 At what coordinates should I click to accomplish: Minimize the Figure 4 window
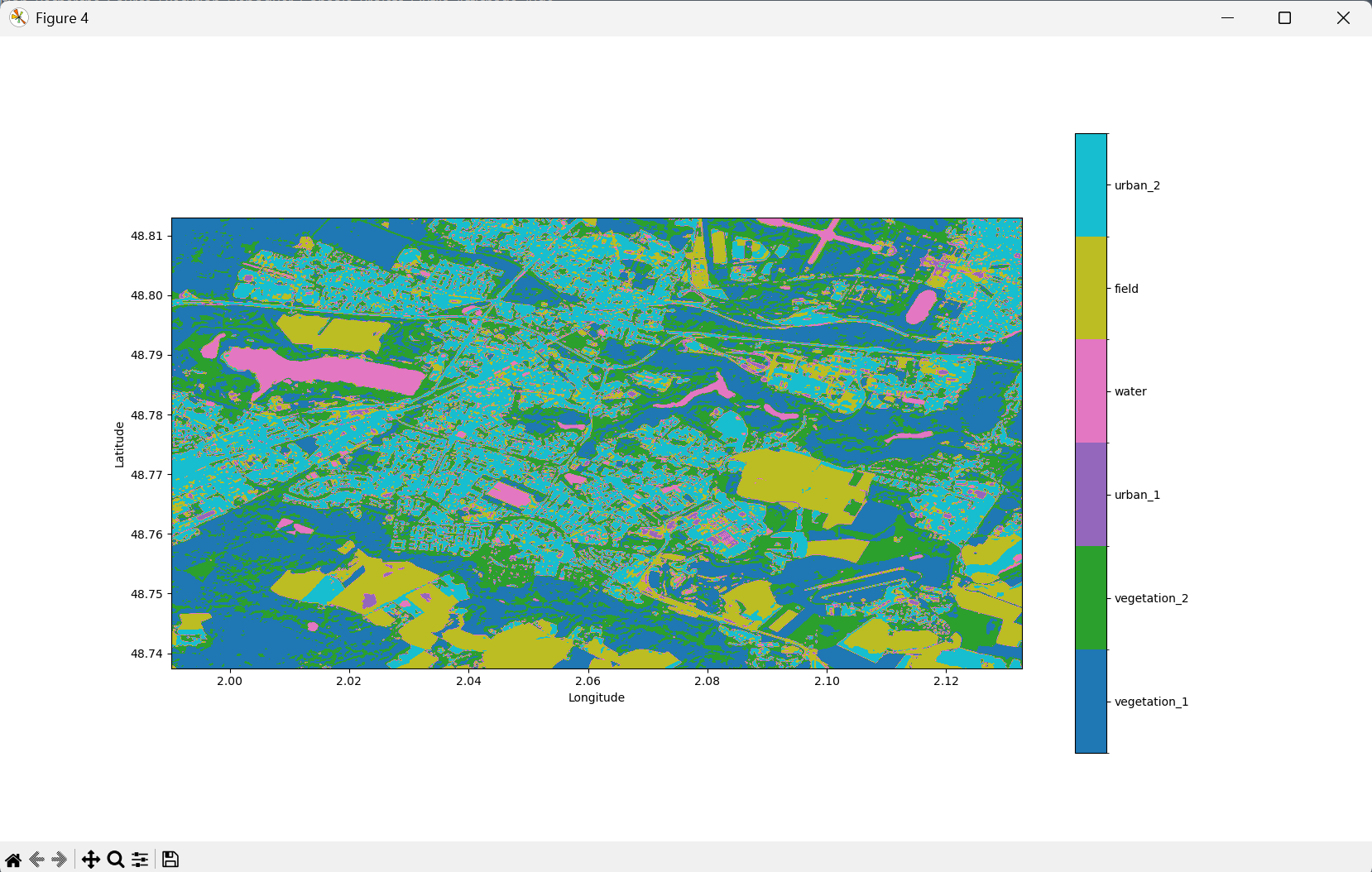[1227, 17]
